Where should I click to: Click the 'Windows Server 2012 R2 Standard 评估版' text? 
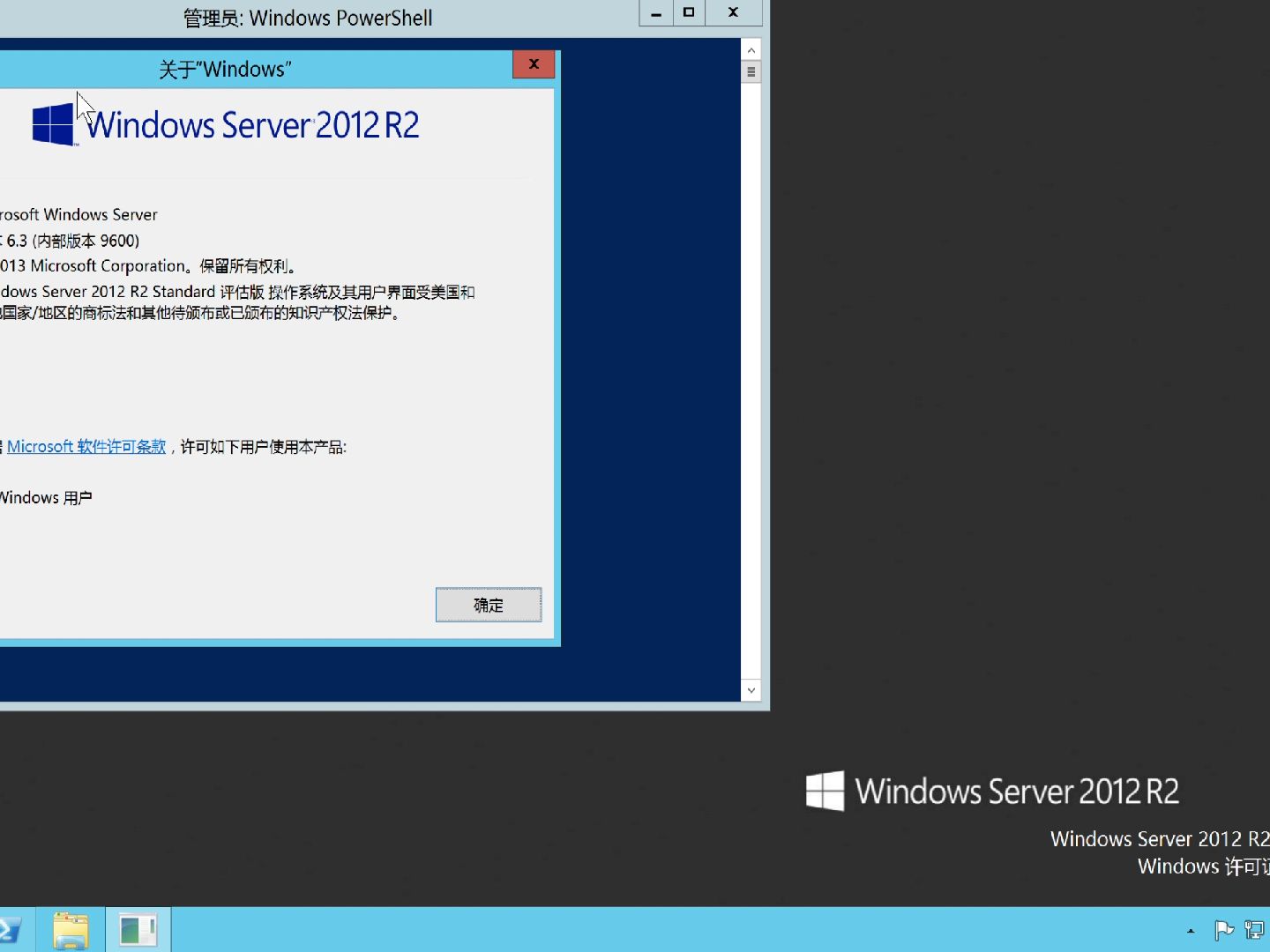(132, 292)
